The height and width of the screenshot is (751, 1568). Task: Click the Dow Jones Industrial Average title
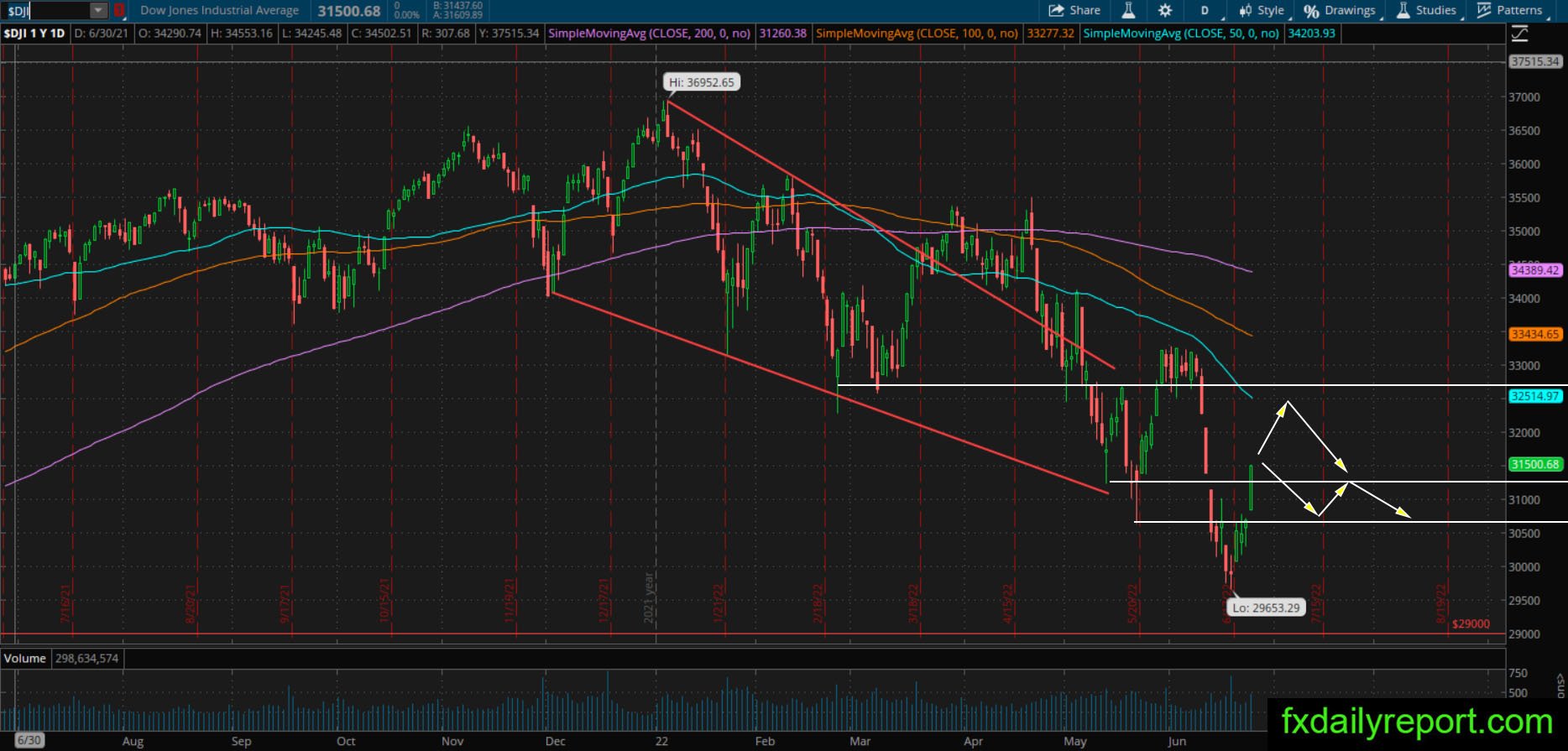click(220, 11)
